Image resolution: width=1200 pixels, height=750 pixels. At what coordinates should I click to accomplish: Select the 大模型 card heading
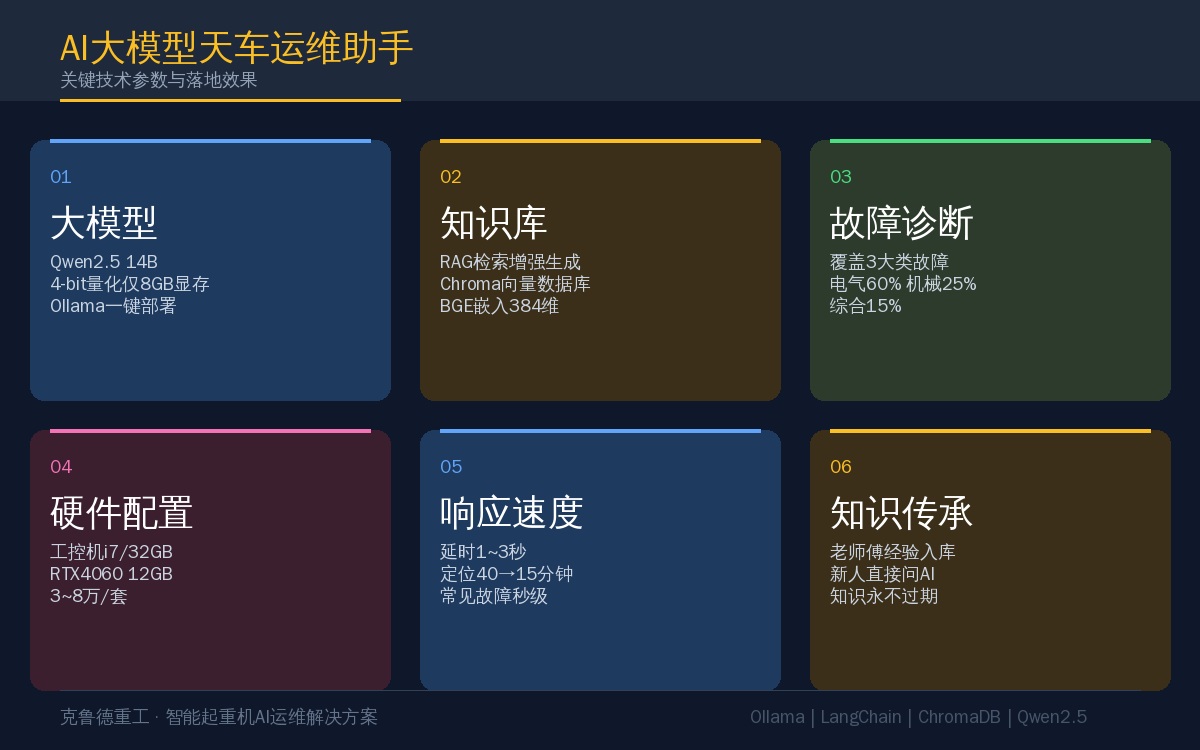click(x=104, y=222)
